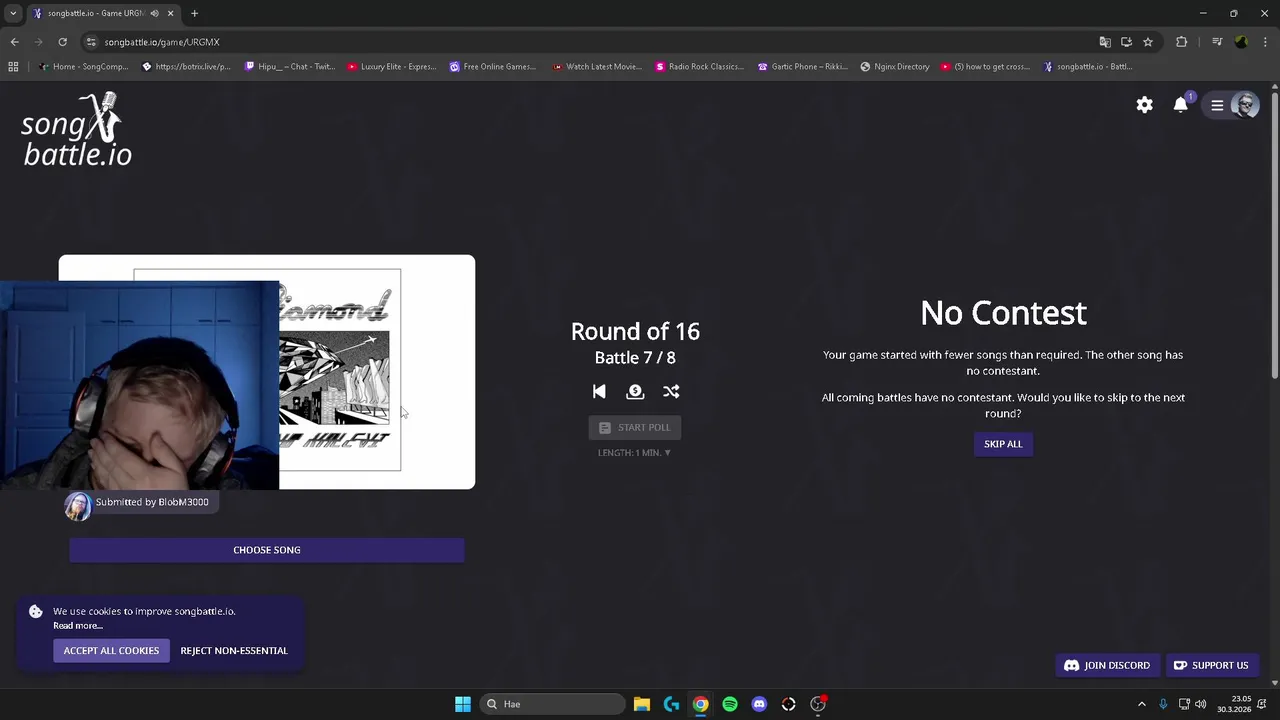Open Spotify from the taskbar
The width and height of the screenshot is (1280, 720).
click(x=730, y=704)
